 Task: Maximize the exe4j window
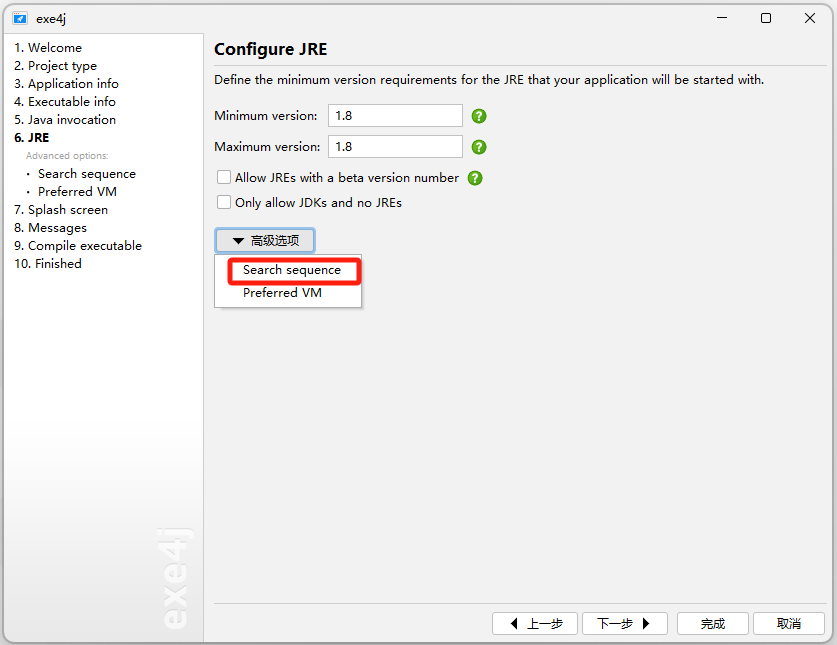coord(765,18)
